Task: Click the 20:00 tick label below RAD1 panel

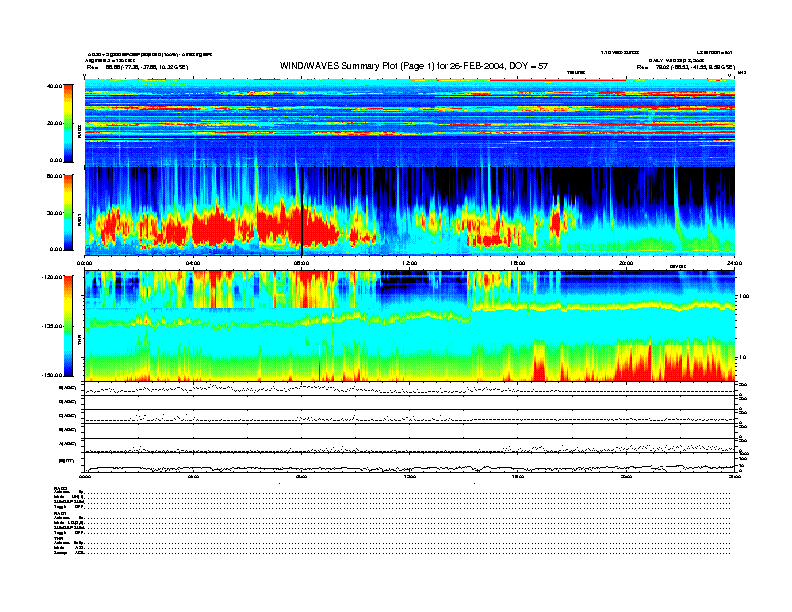Action: [625, 264]
